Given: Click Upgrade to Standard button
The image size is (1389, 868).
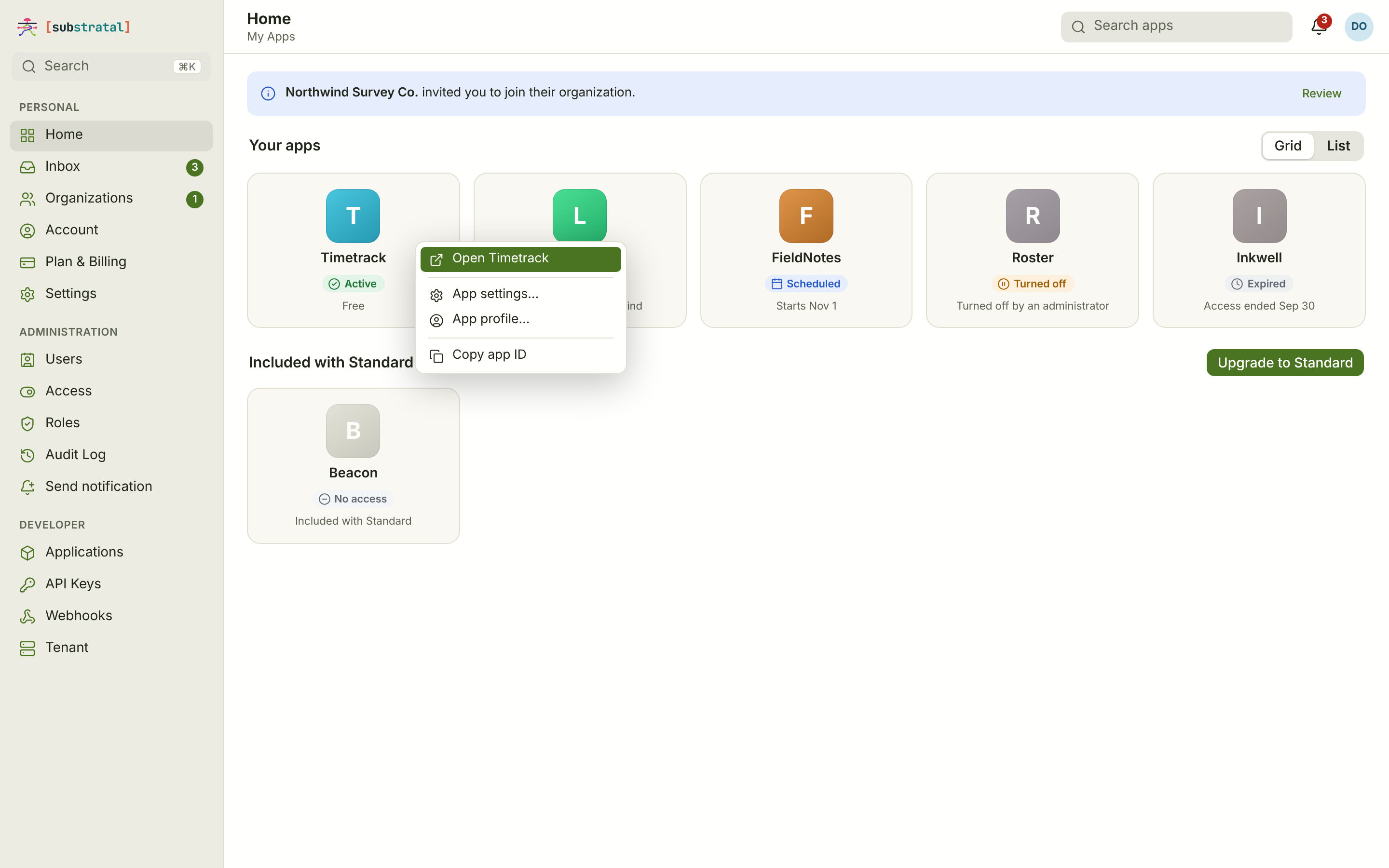Looking at the screenshot, I should click(x=1284, y=363).
